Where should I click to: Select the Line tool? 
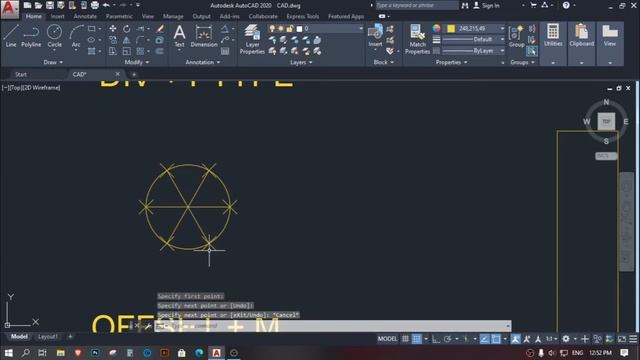click(x=11, y=36)
